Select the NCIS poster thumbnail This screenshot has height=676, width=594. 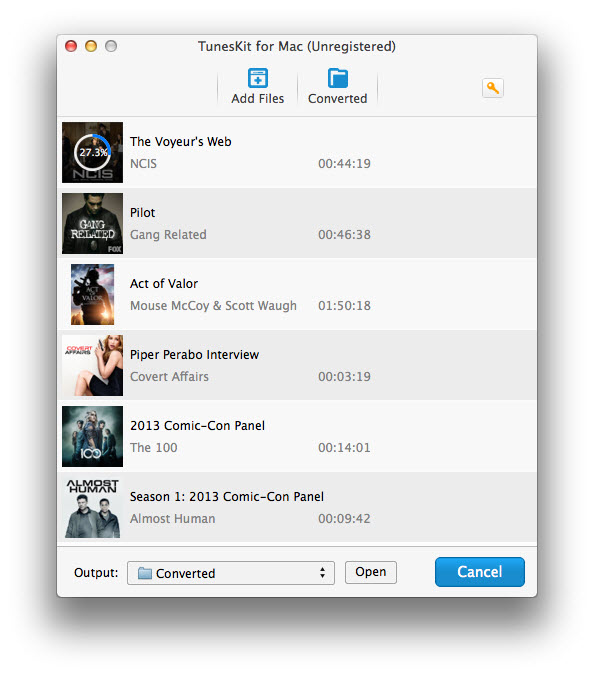[x=92, y=152]
